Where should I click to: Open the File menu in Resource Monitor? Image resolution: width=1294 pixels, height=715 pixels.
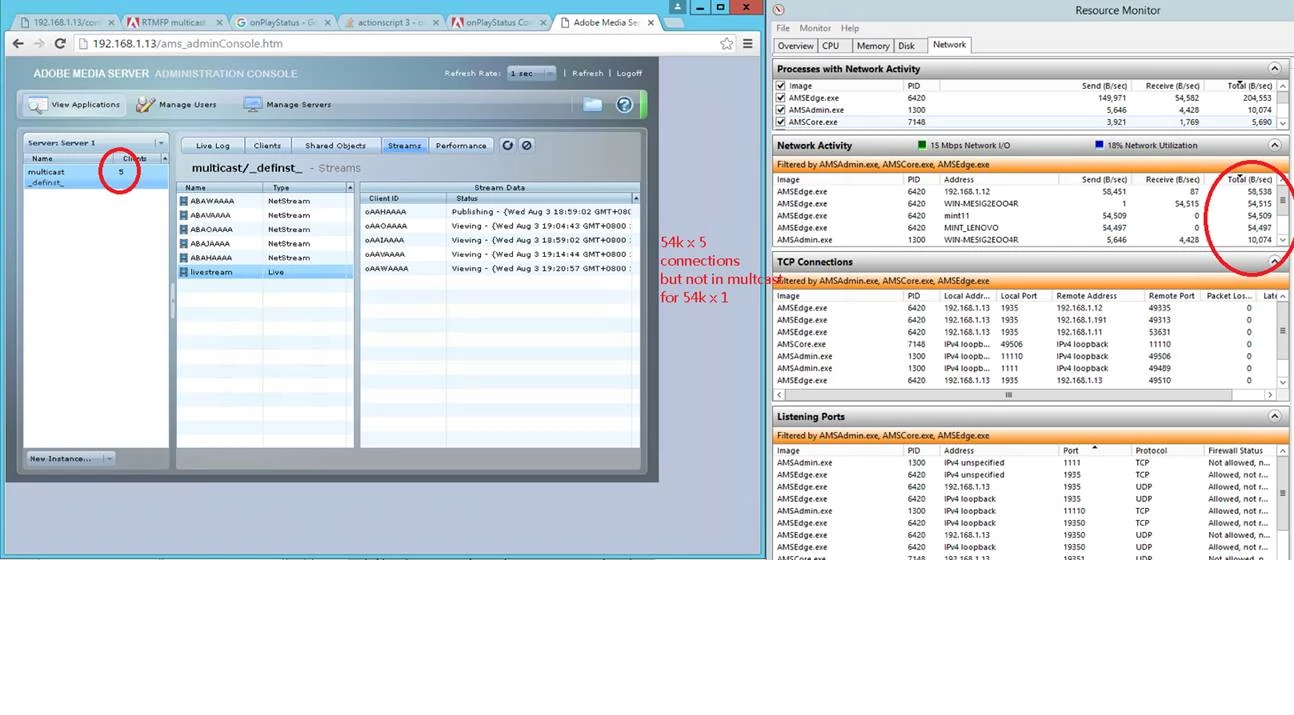[783, 28]
